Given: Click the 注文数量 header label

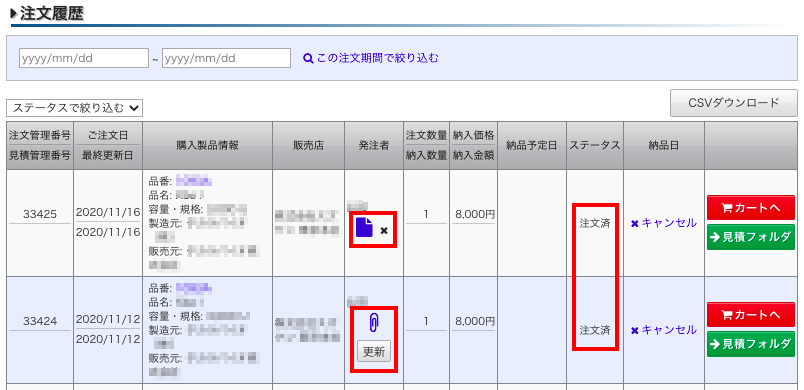Looking at the screenshot, I should click(x=427, y=136).
